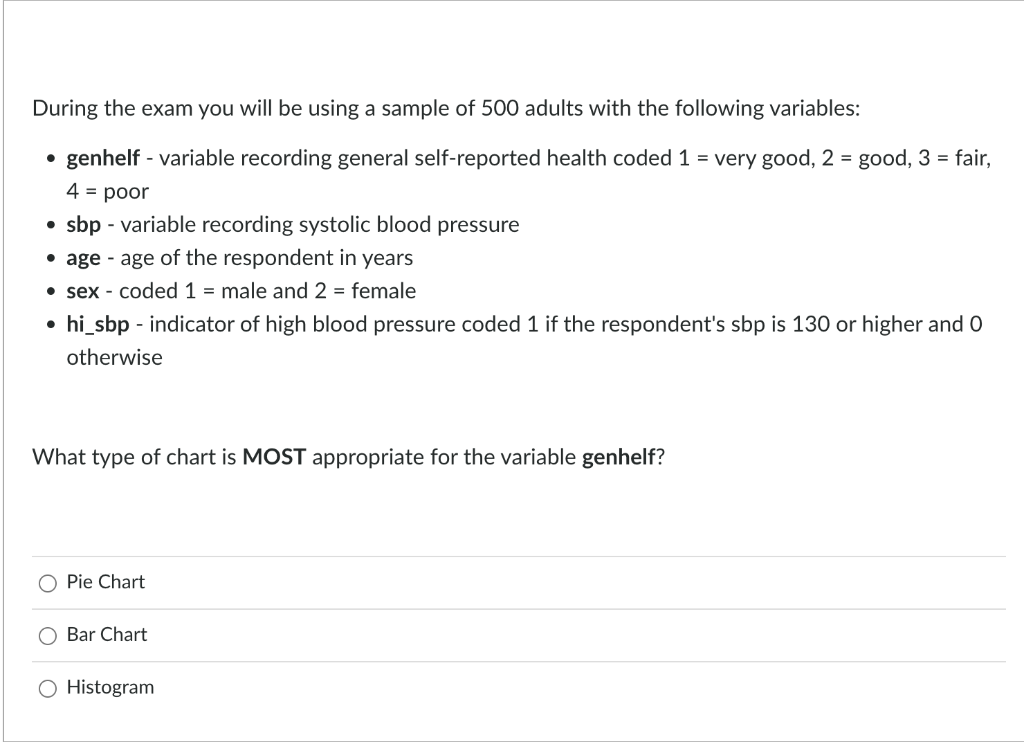
Task: Click the bold hi_sbp variable name
Action: pyautogui.click(x=98, y=325)
